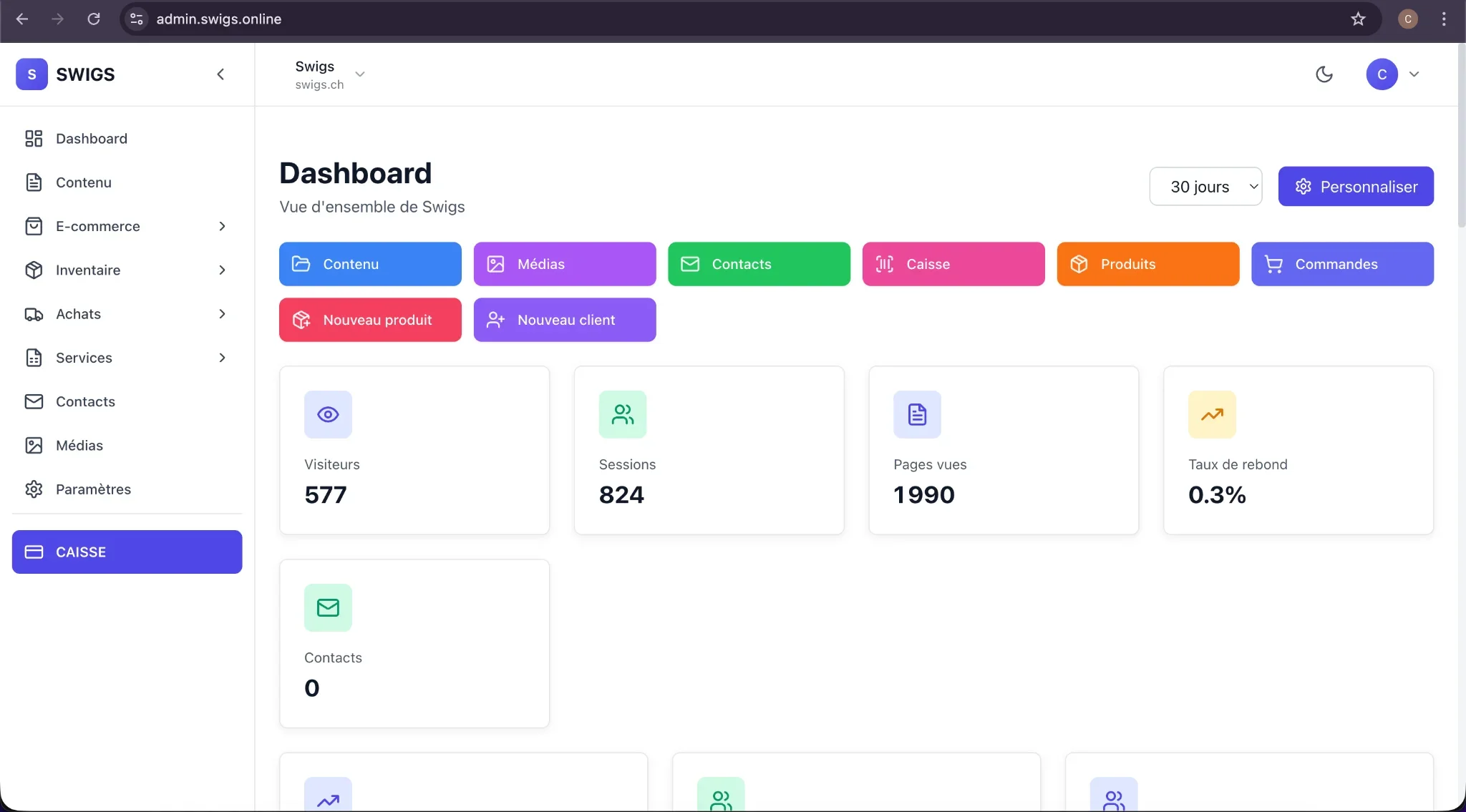Click the Contacts envelope card icon
This screenshot has width=1466, height=812.
coord(328,607)
